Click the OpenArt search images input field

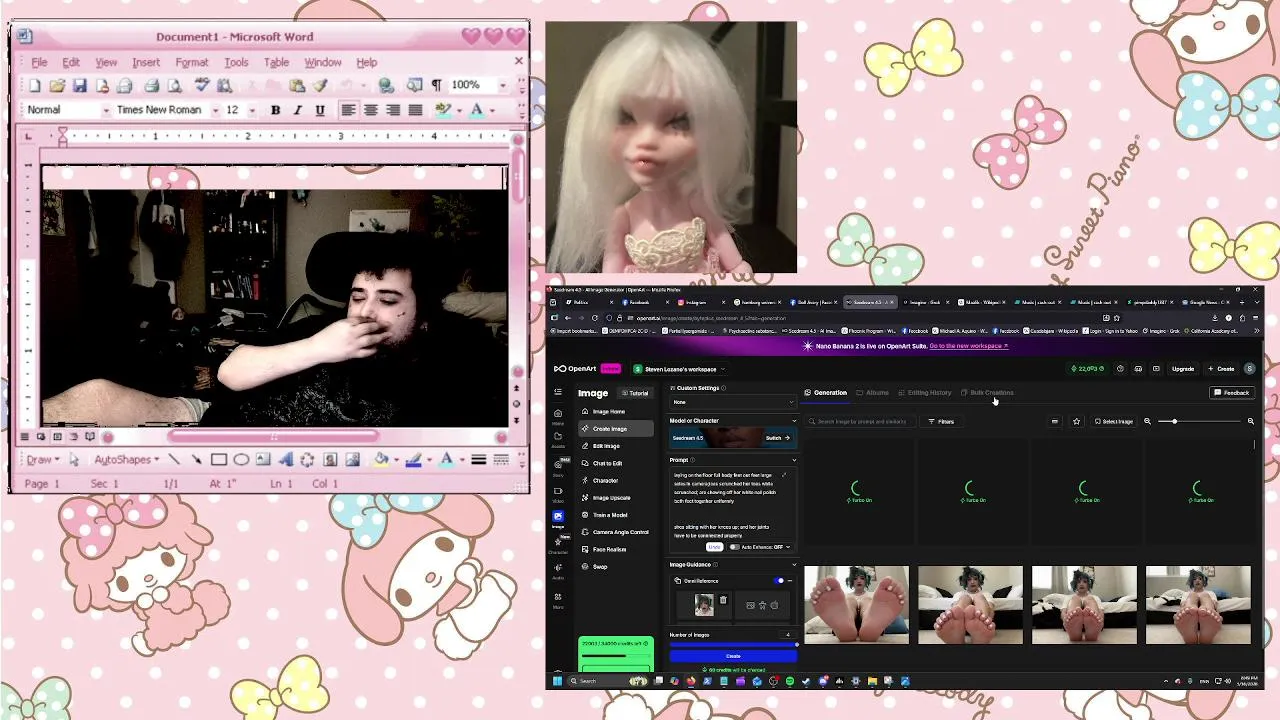coord(862,421)
